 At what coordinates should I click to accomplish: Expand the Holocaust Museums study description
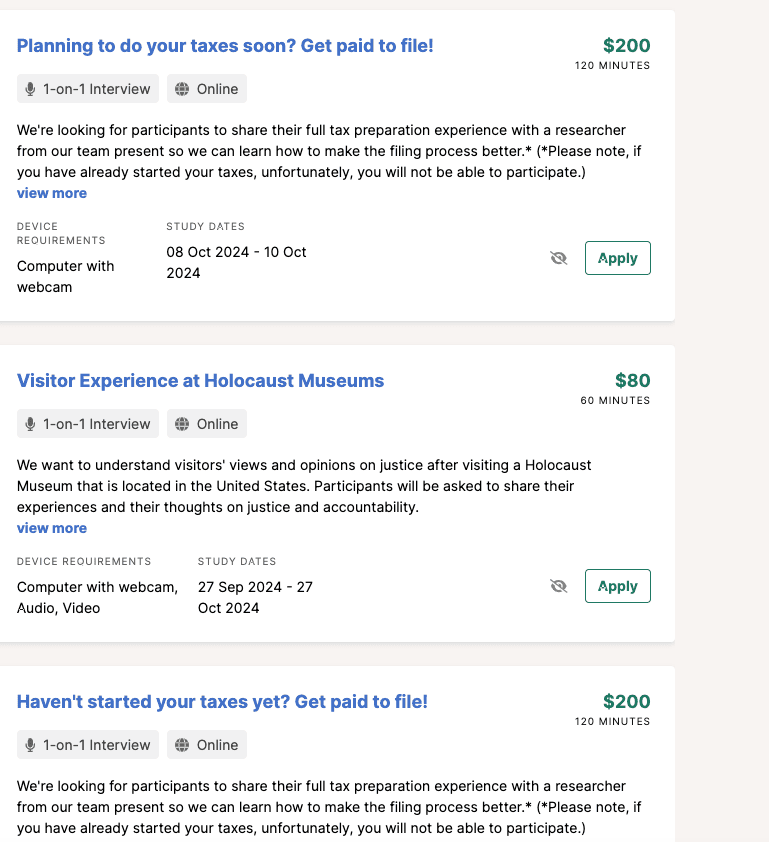[51, 527]
